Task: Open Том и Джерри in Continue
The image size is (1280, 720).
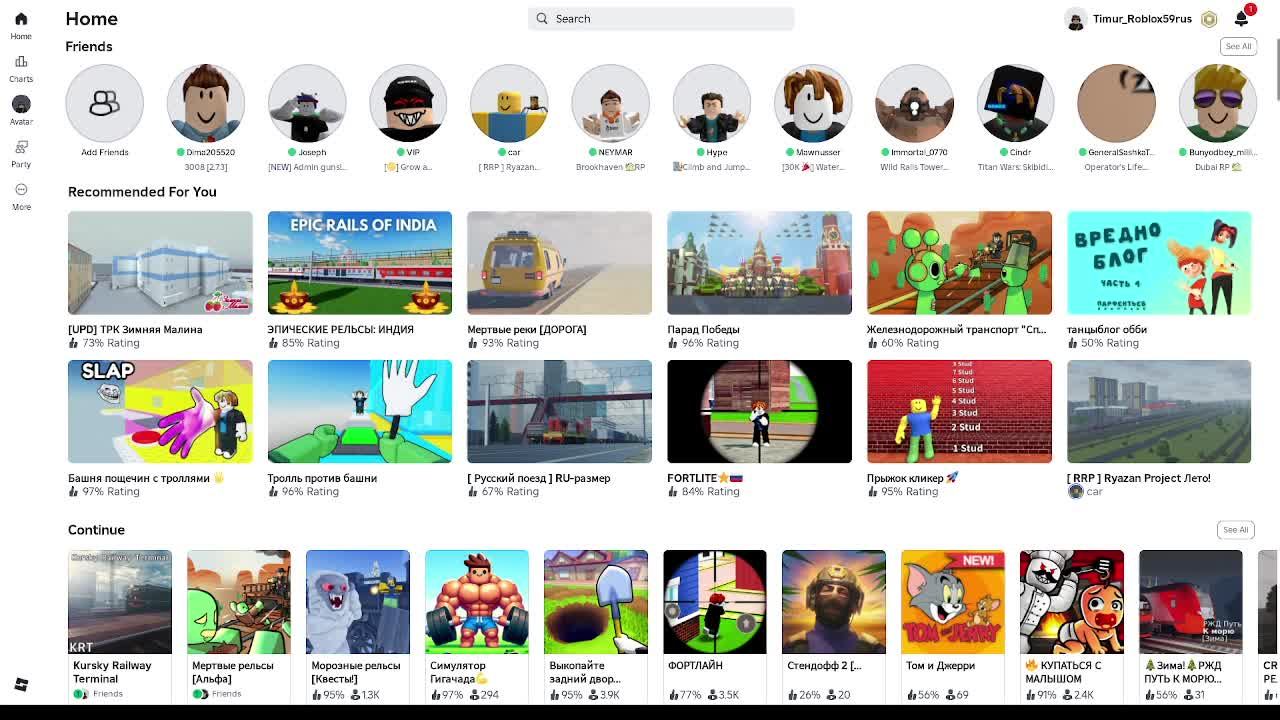Action: click(x=953, y=602)
